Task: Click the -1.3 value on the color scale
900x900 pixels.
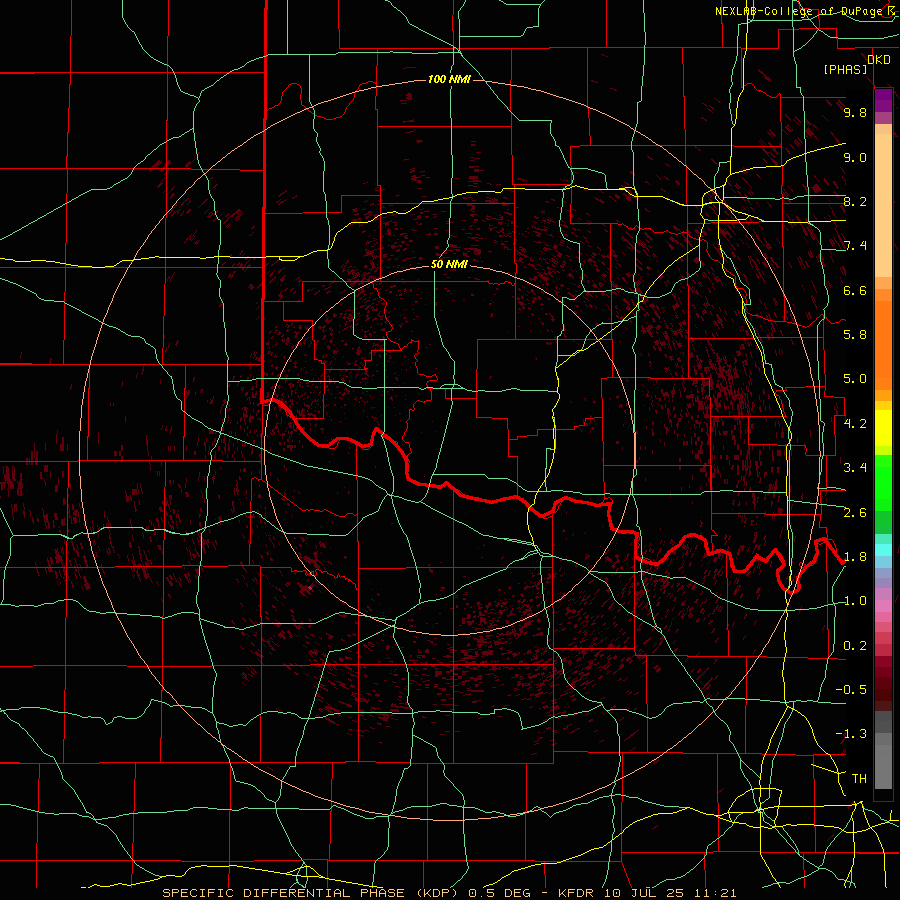Action: click(851, 734)
